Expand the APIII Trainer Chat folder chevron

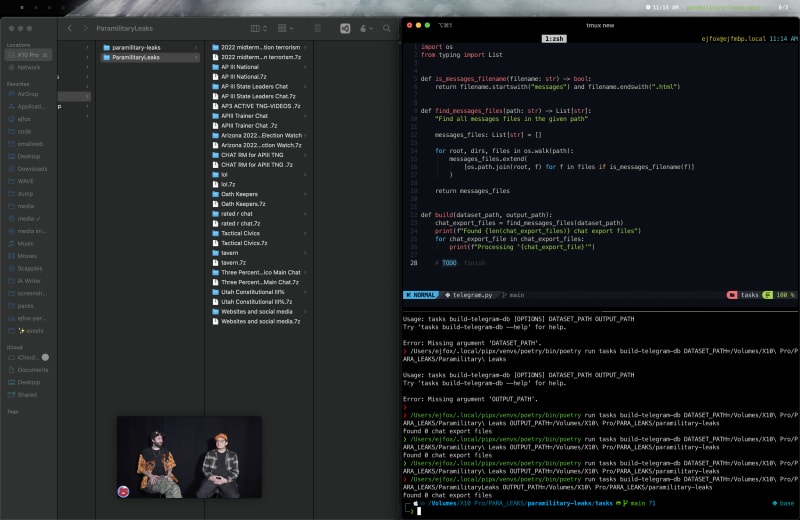pos(305,116)
